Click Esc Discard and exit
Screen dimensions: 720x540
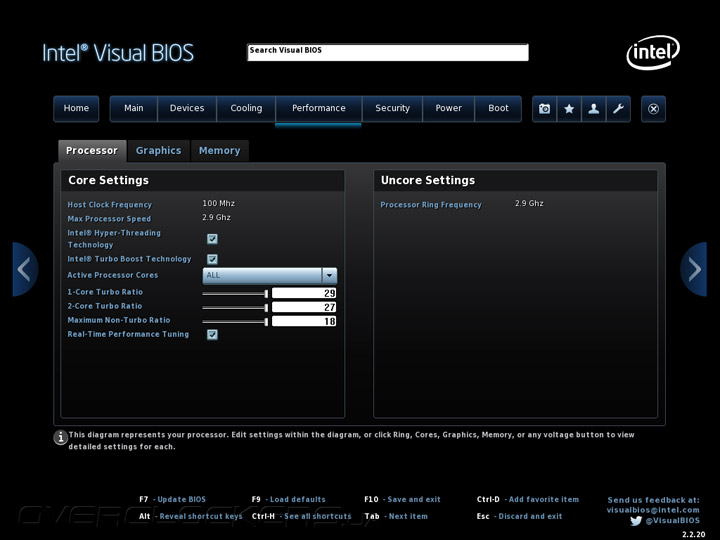tap(519, 516)
